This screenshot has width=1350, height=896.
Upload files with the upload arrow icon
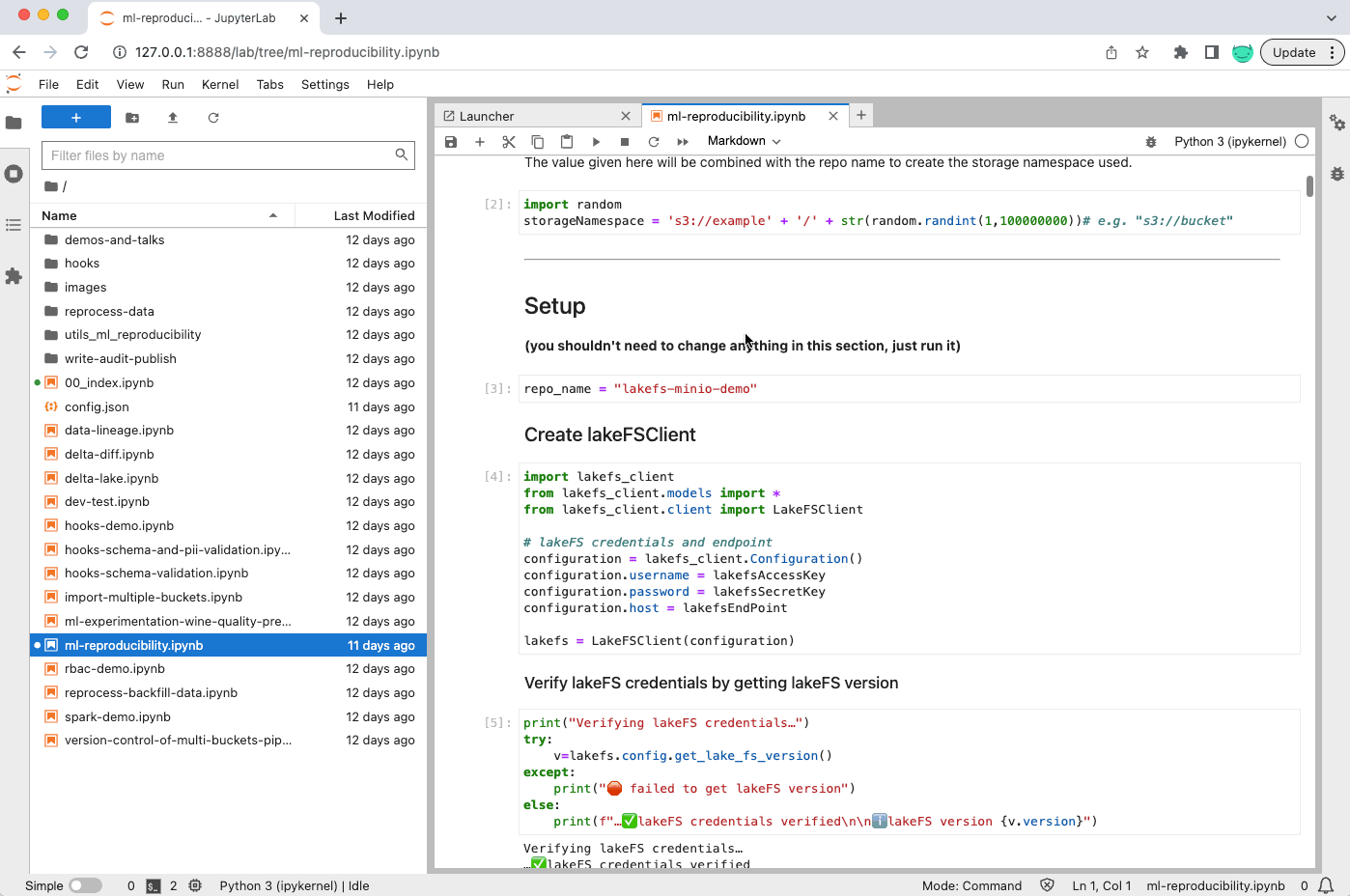point(173,118)
